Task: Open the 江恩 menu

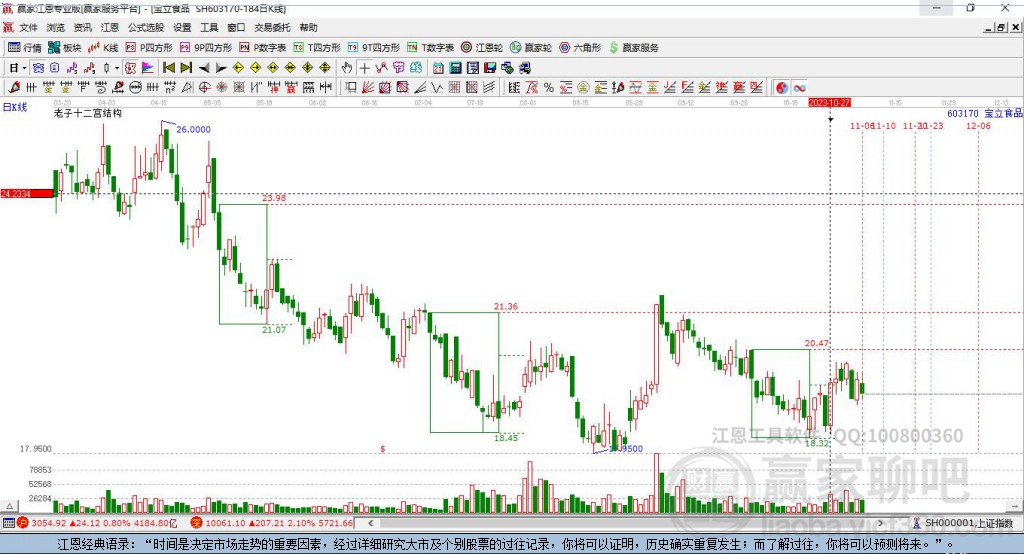Action: 110,27
